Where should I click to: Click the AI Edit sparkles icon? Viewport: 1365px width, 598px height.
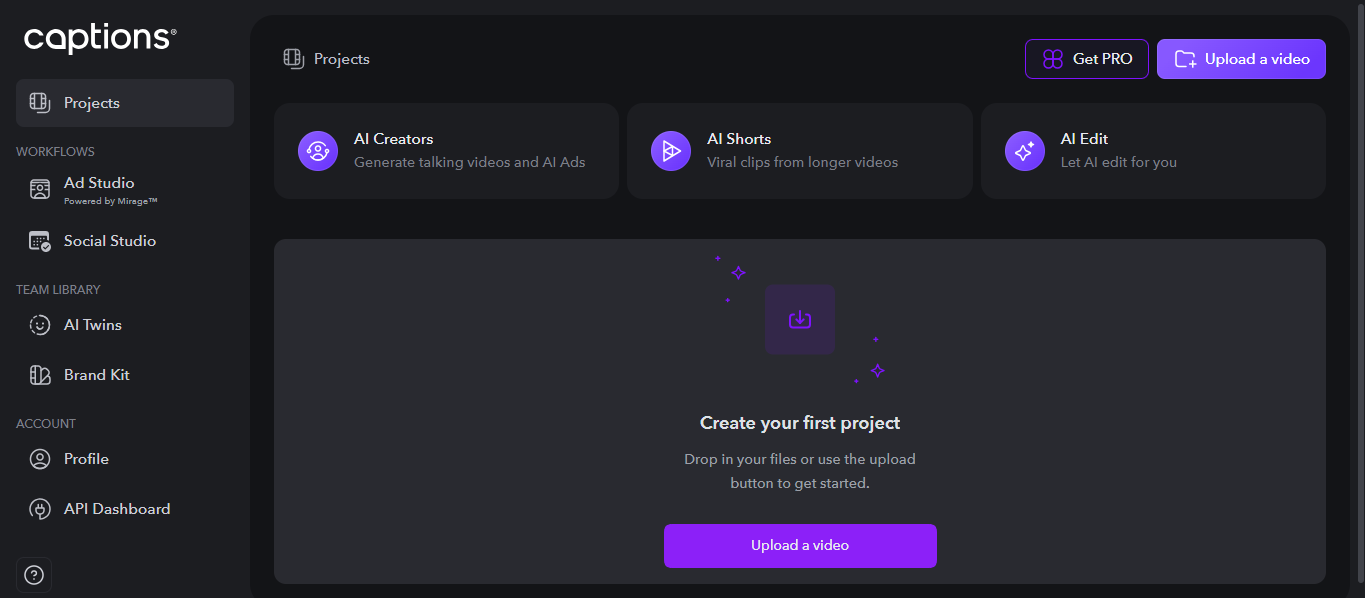click(x=1024, y=151)
